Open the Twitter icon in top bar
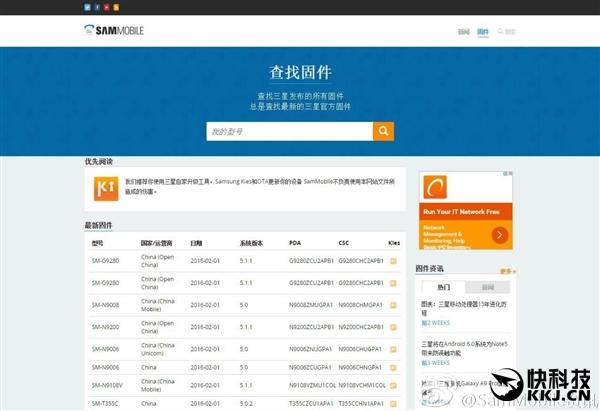The height and width of the screenshot is (411, 600). [x=87, y=7]
